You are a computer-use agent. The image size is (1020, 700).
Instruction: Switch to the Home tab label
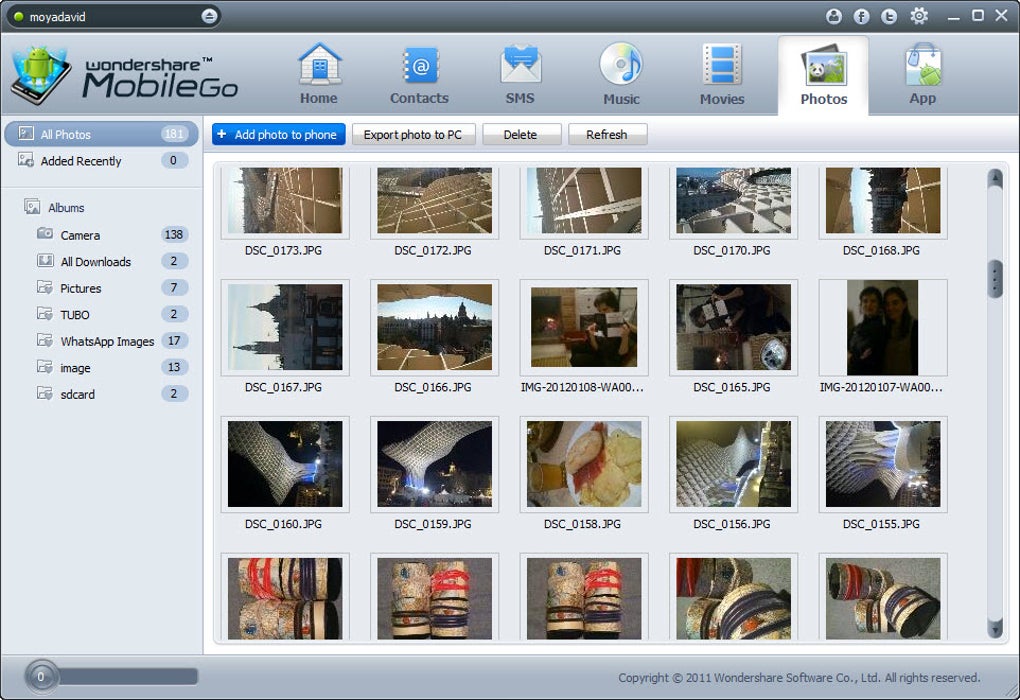(319, 98)
